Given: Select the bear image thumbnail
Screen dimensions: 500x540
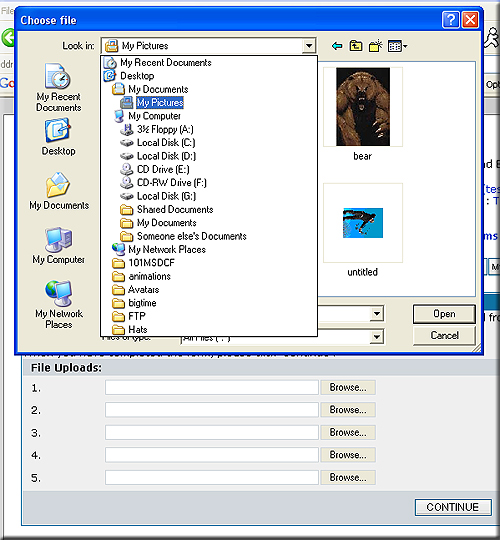Looking at the screenshot, I should [363, 107].
